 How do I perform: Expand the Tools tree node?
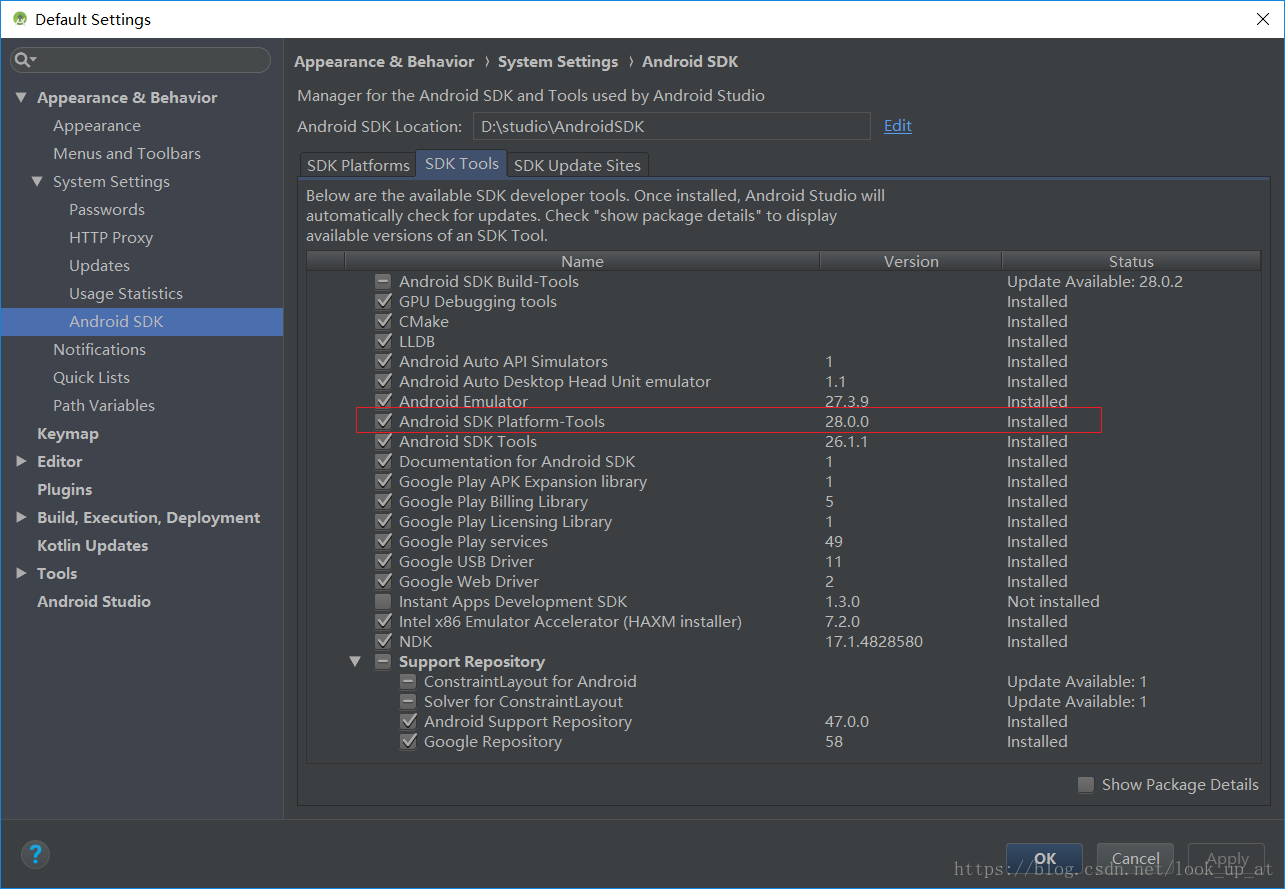(21, 574)
